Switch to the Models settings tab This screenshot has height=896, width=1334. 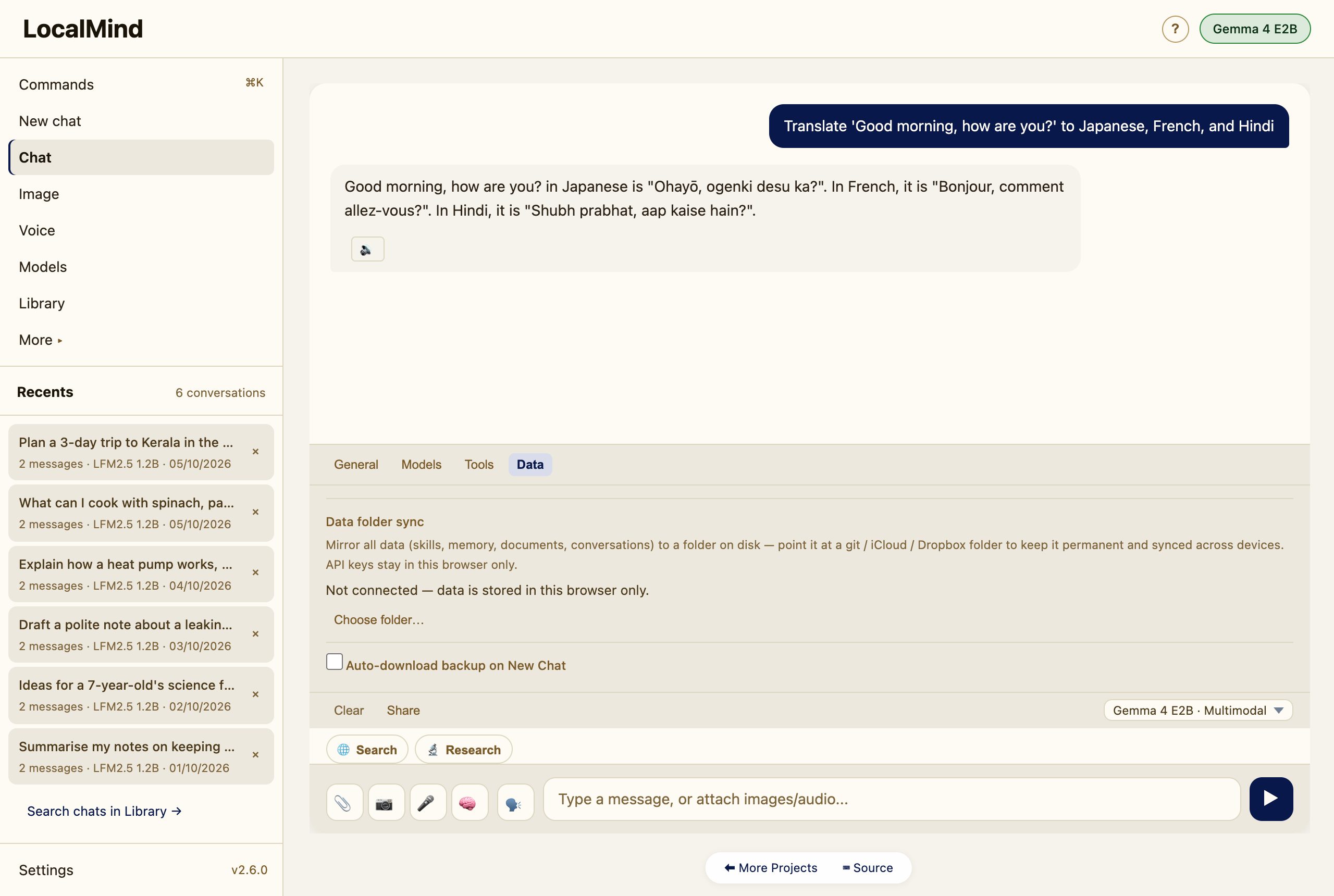point(421,465)
